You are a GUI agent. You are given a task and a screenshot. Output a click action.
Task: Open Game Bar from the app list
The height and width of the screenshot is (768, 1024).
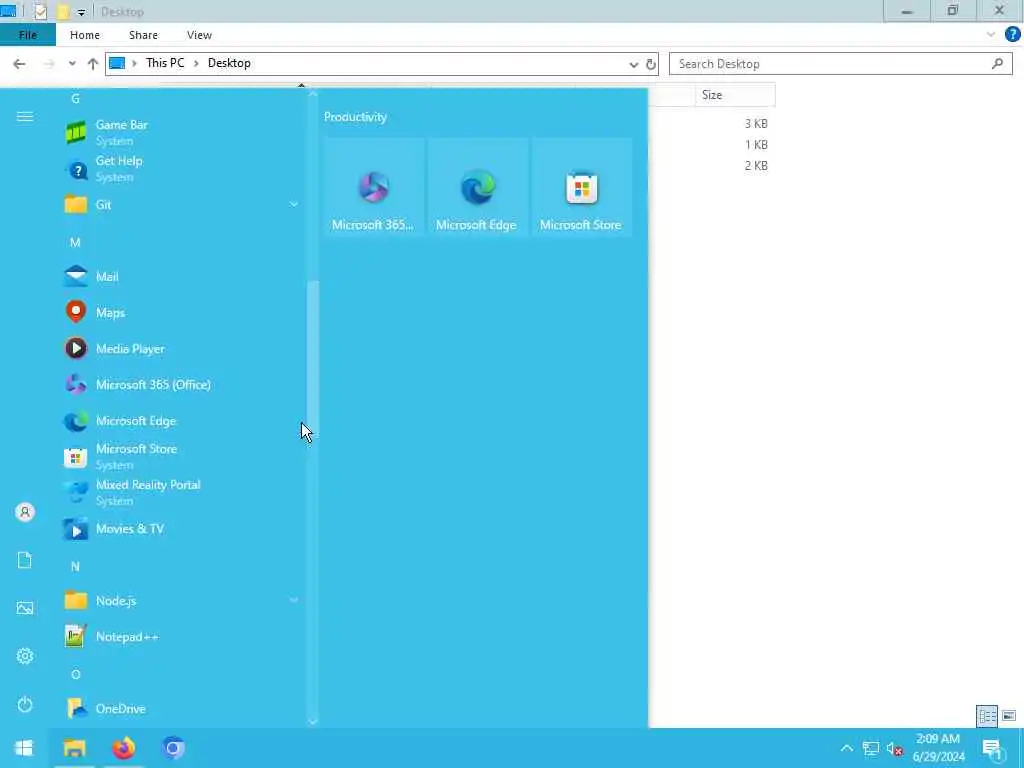click(180, 132)
